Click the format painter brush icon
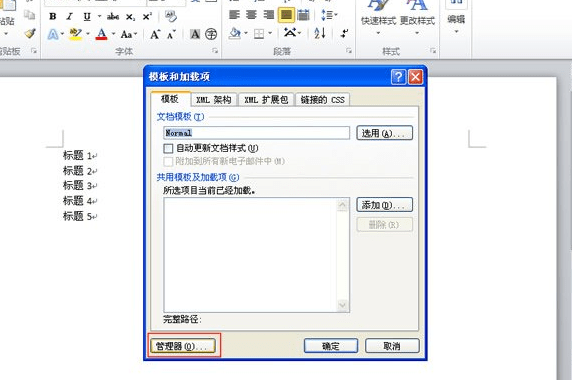The height and width of the screenshot is (380, 572). 30,34
